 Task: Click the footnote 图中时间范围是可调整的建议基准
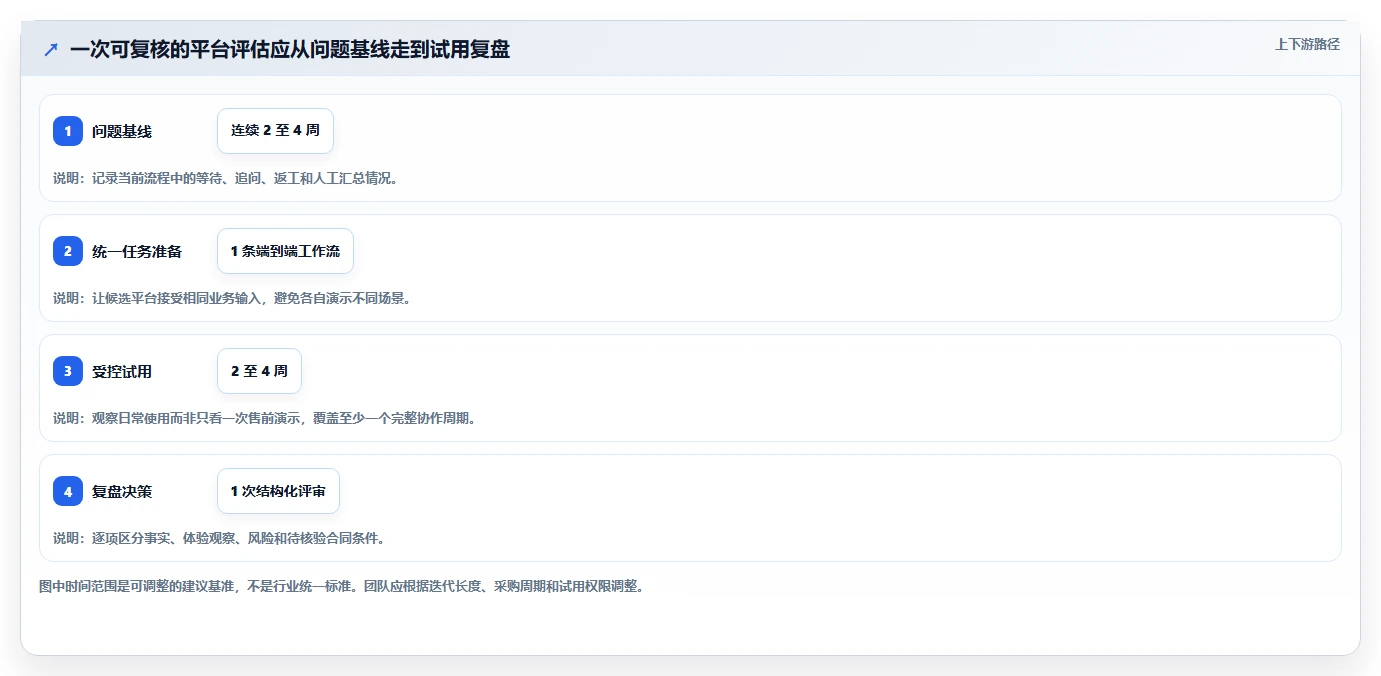click(342, 586)
